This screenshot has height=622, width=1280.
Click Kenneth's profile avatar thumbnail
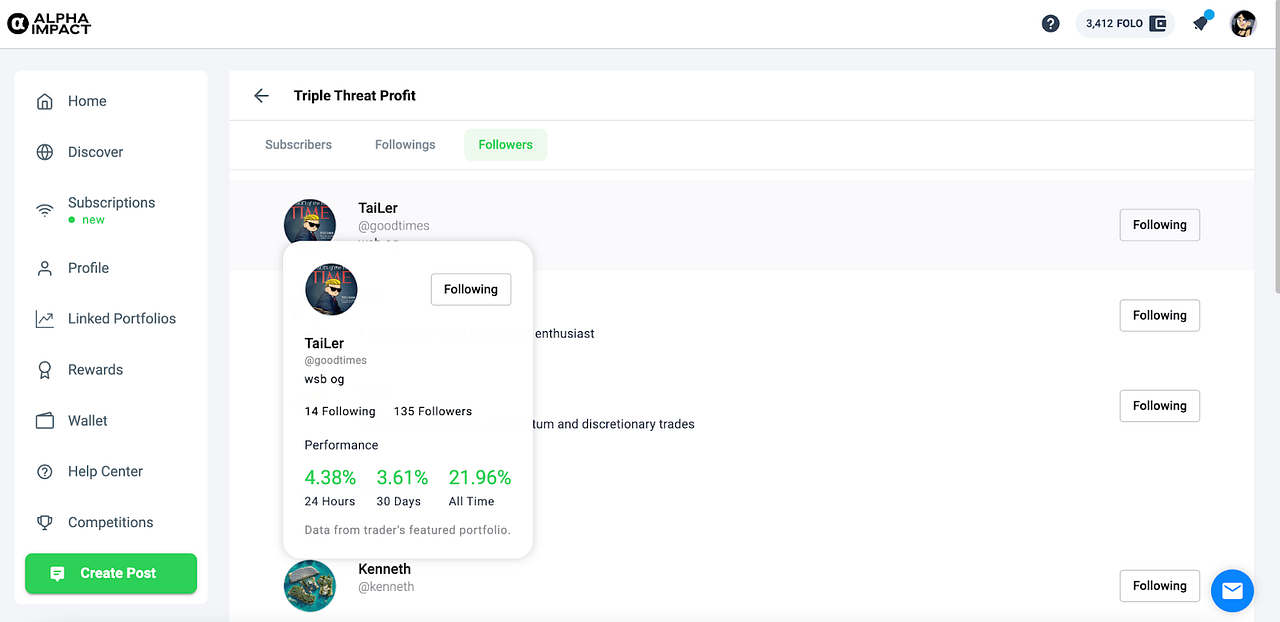[x=310, y=585]
